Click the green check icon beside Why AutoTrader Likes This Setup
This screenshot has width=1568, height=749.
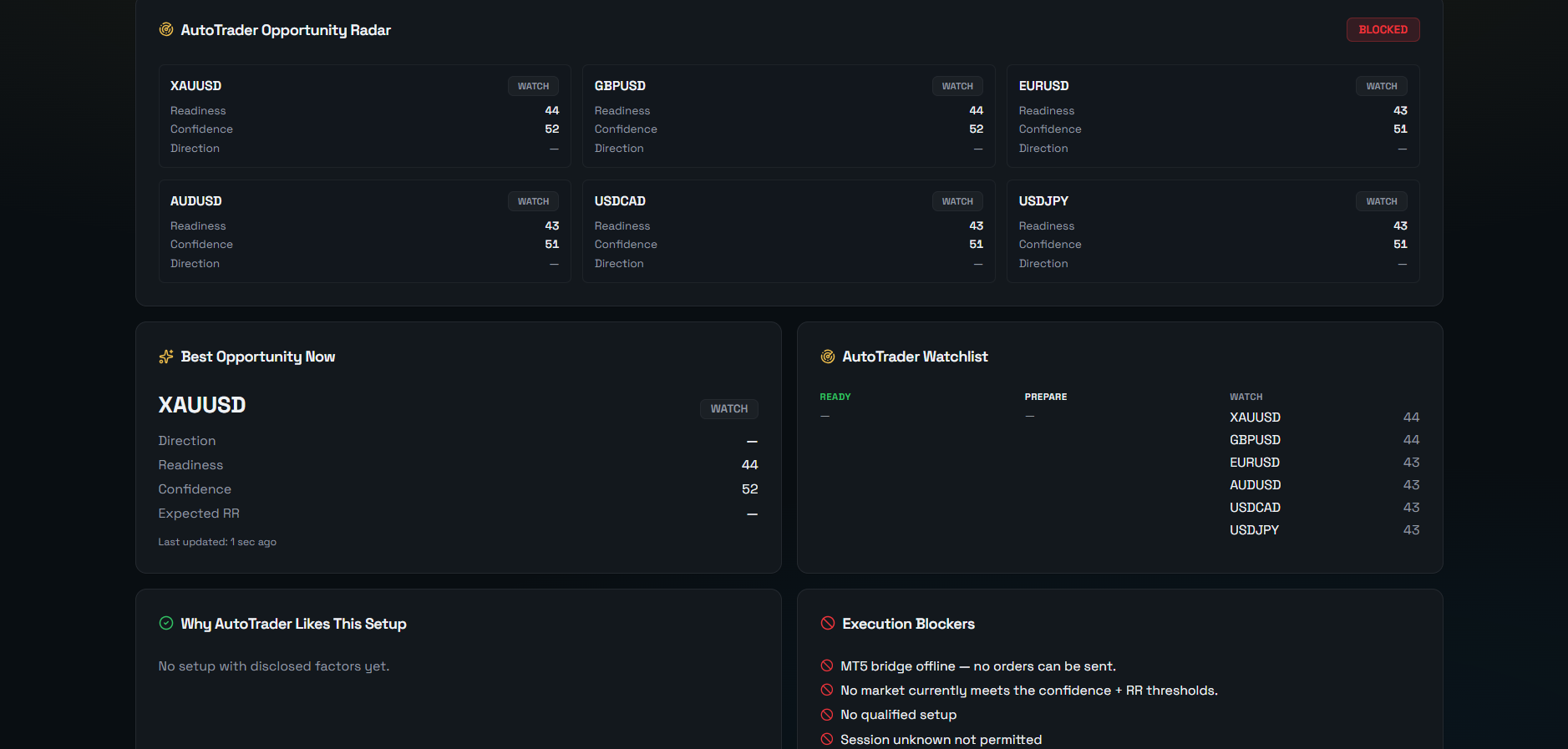tap(166, 623)
